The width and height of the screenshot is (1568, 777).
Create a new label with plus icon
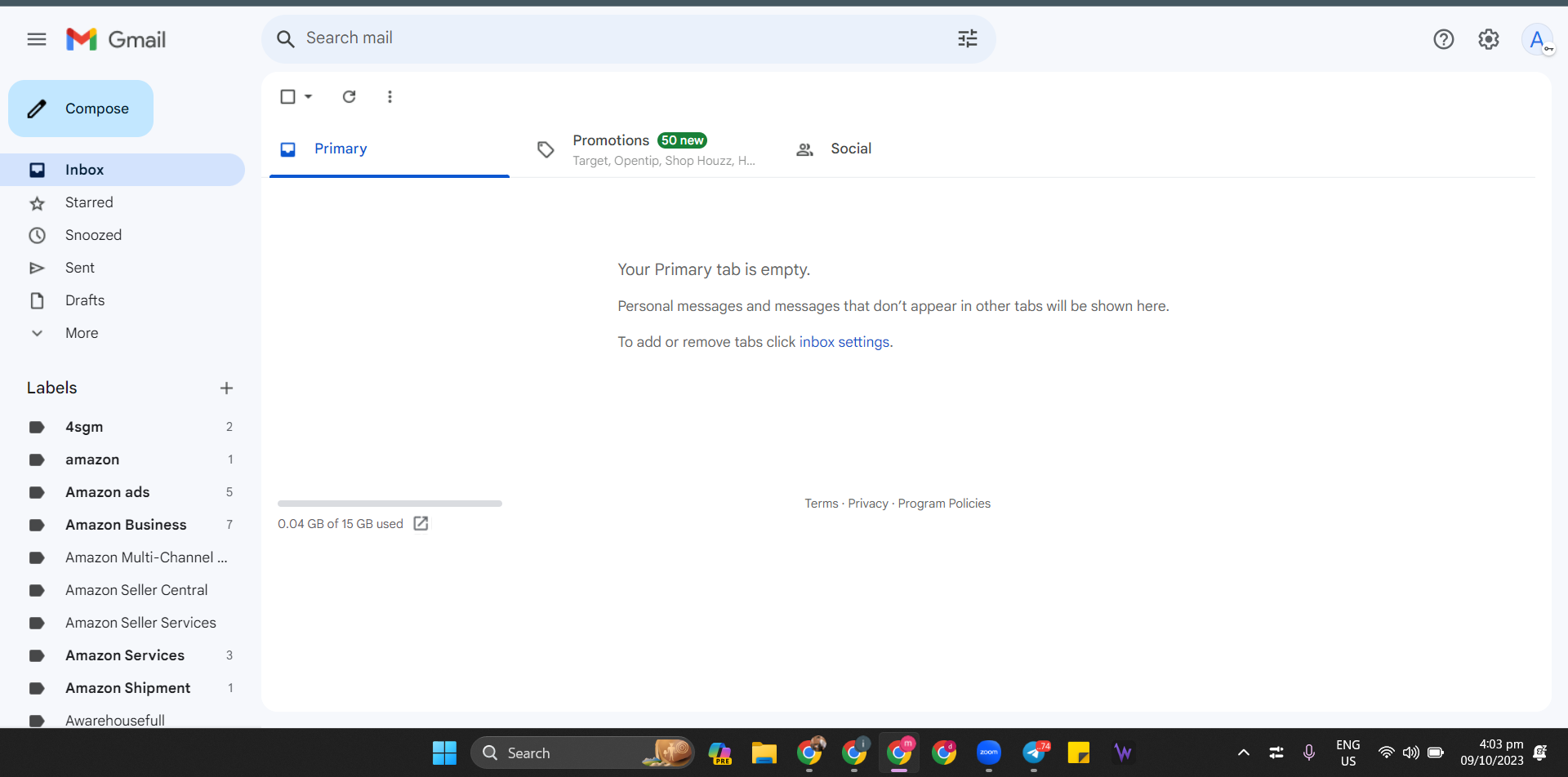pyautogui.click(x=227, y=388)
